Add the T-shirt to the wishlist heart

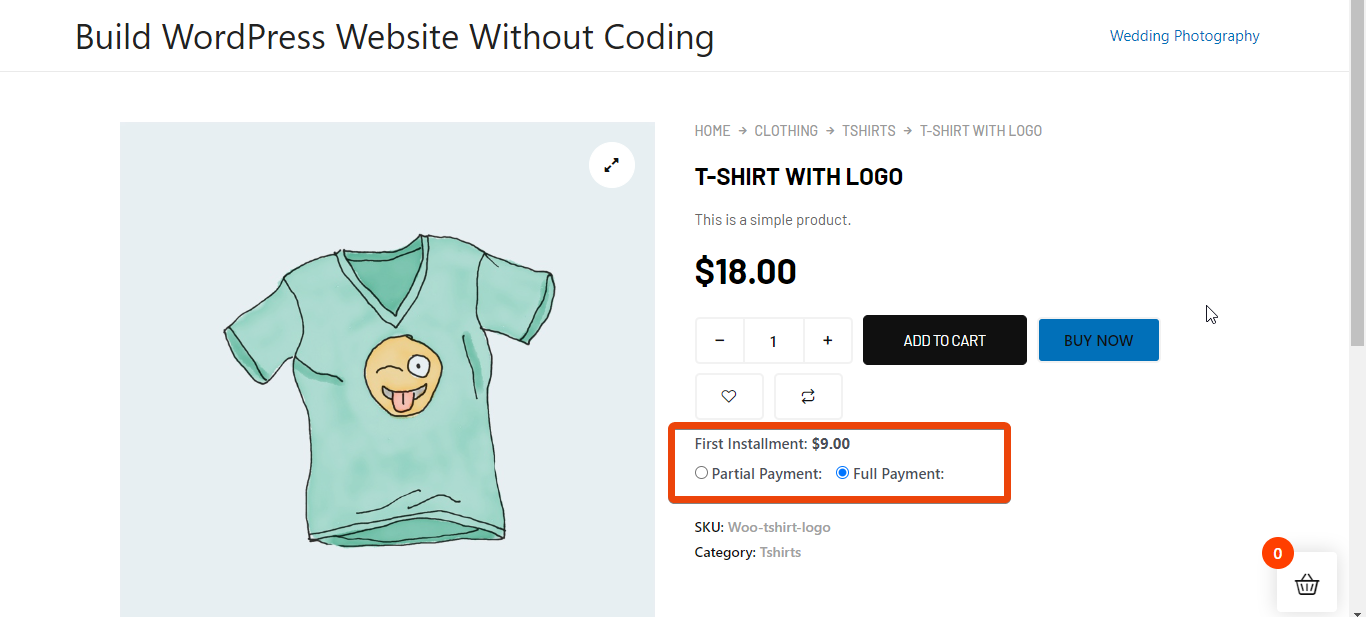pyautogui.click(x=729, y=397)
